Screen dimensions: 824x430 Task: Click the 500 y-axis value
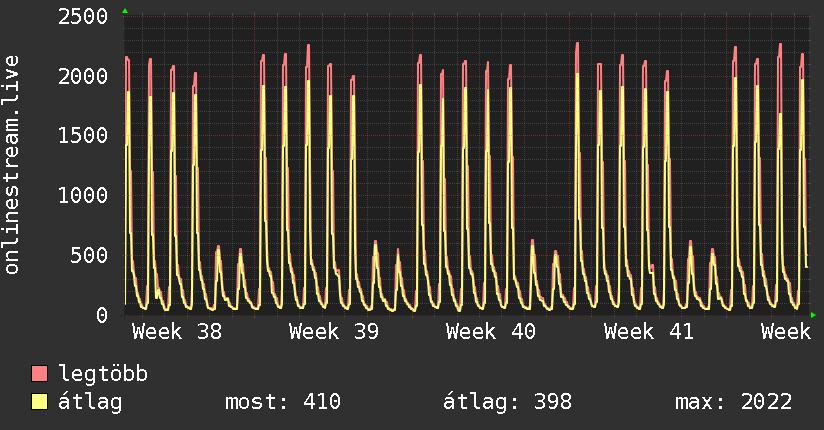click(x=89, y=255)
